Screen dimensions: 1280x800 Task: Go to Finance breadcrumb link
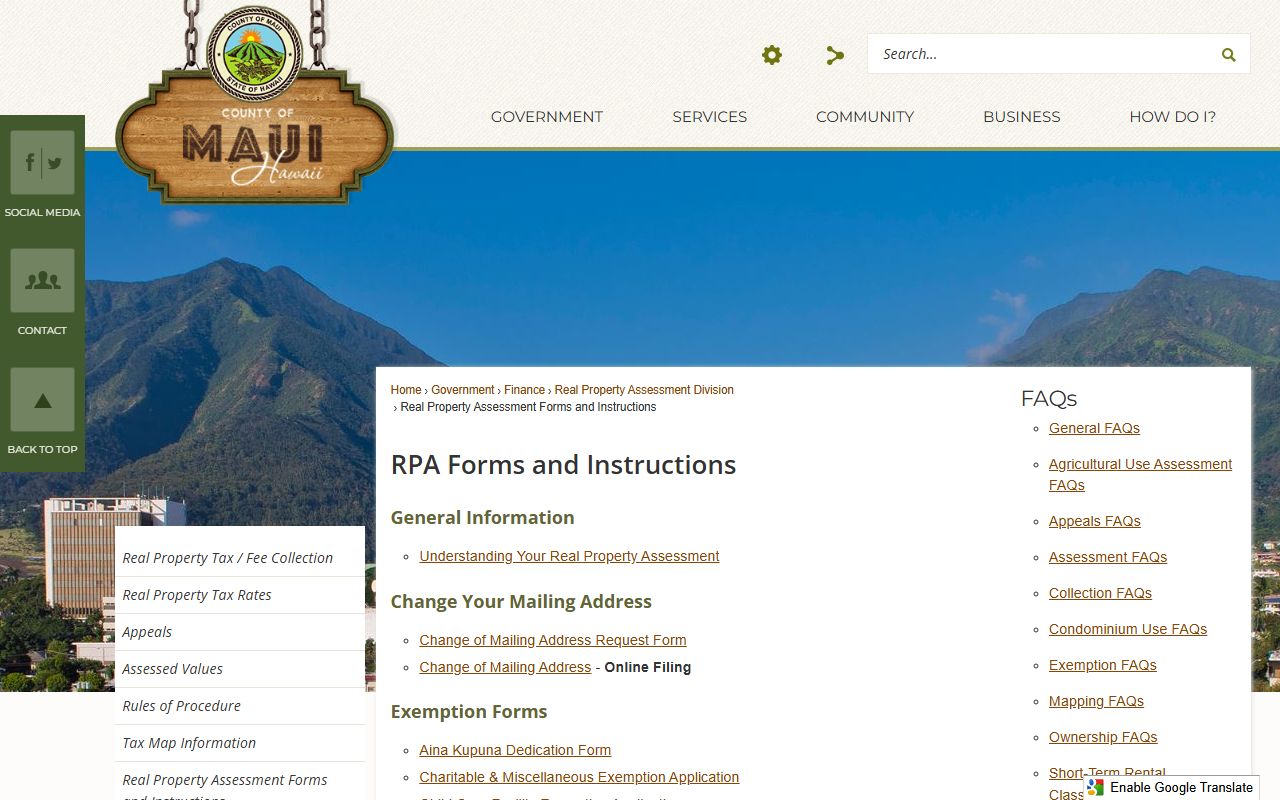tap(525, 390)
